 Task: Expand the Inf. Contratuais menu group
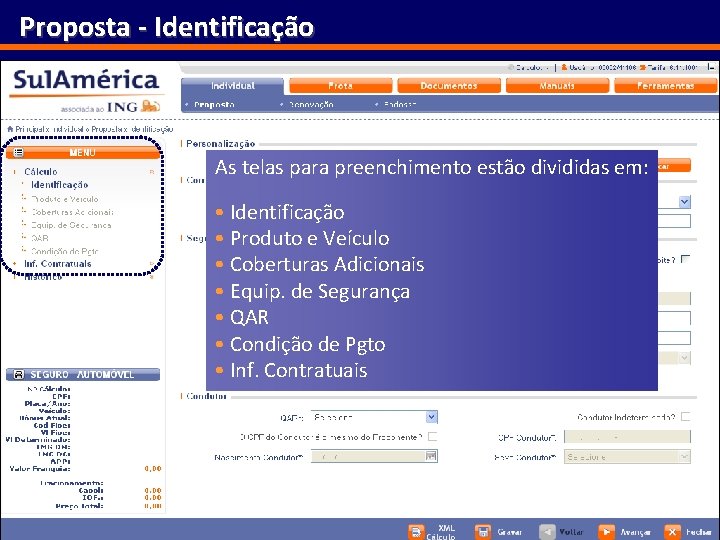click(58, 264)
